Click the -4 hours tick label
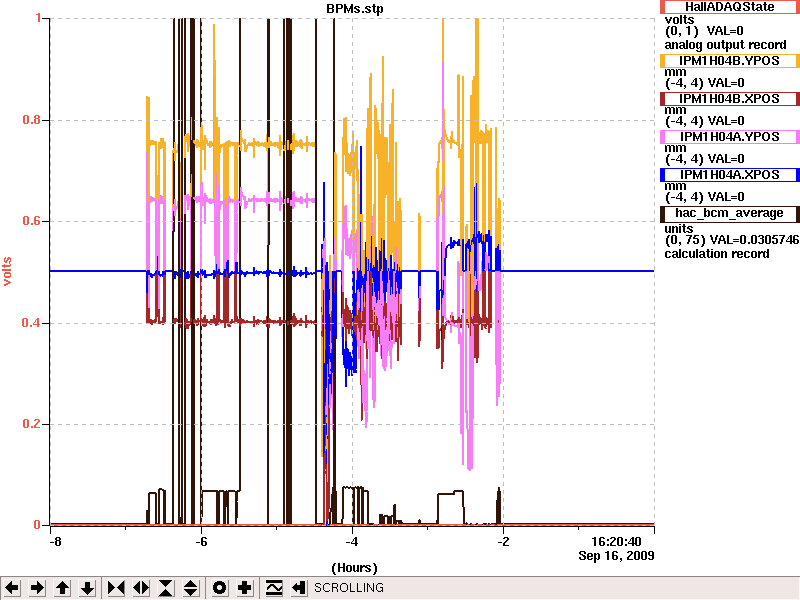 [352, 542]
